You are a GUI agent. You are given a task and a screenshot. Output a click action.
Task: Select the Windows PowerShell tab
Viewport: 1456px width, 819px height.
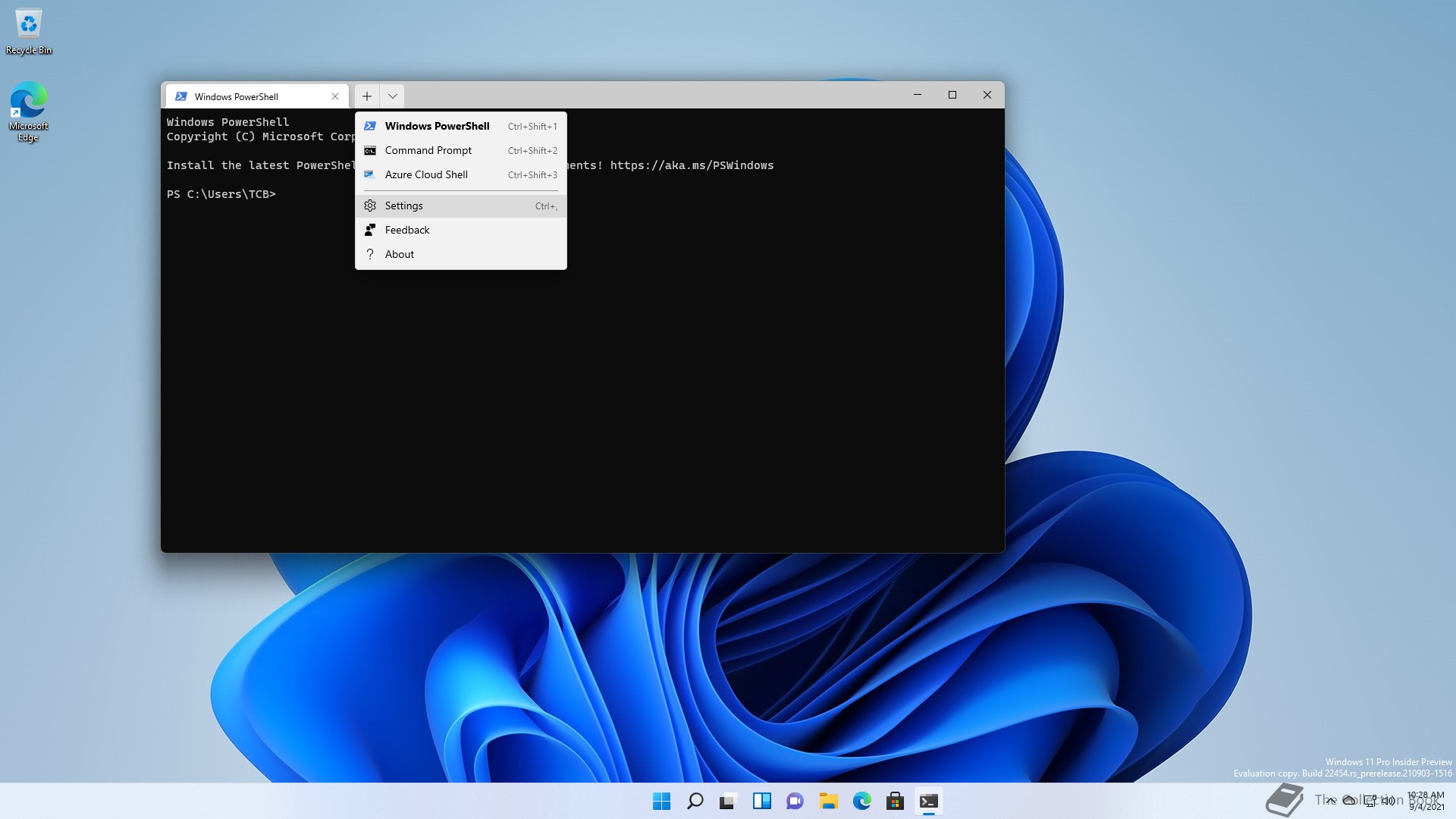tap(257, 96)
